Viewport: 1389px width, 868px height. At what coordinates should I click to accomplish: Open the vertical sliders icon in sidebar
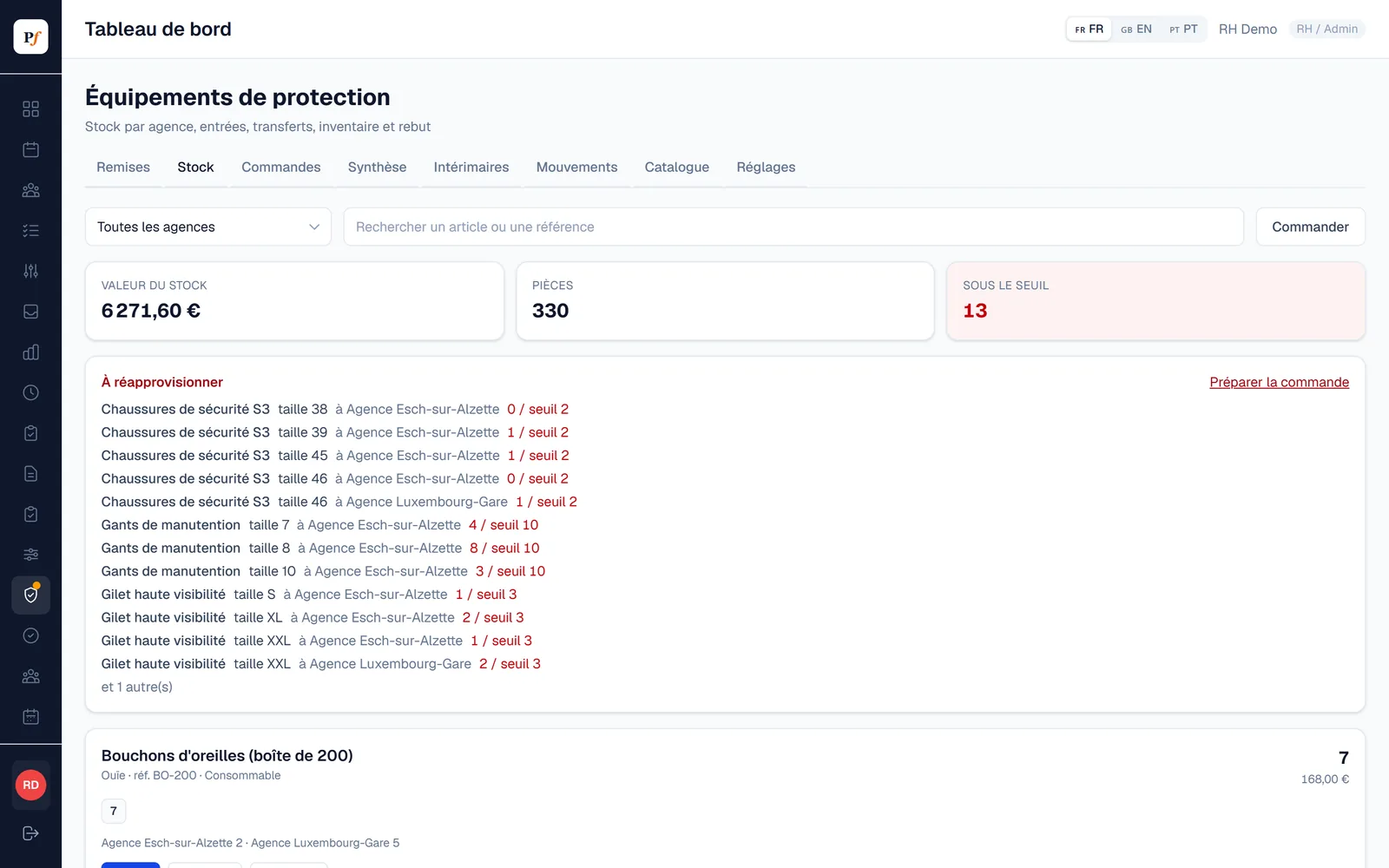[x=30, y=271]
